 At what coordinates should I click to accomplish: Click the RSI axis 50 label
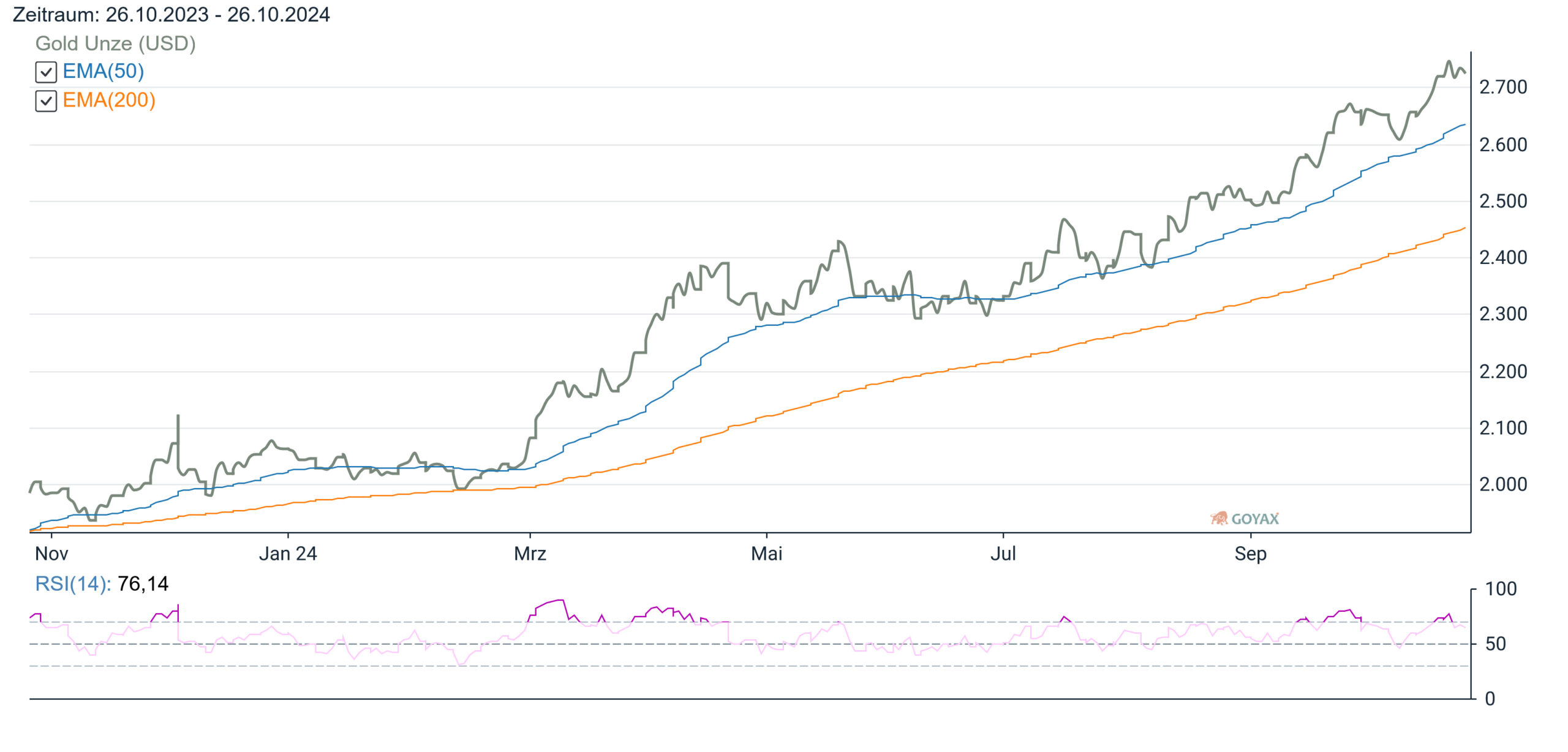pyautogui.click(x=1496, y=644)
